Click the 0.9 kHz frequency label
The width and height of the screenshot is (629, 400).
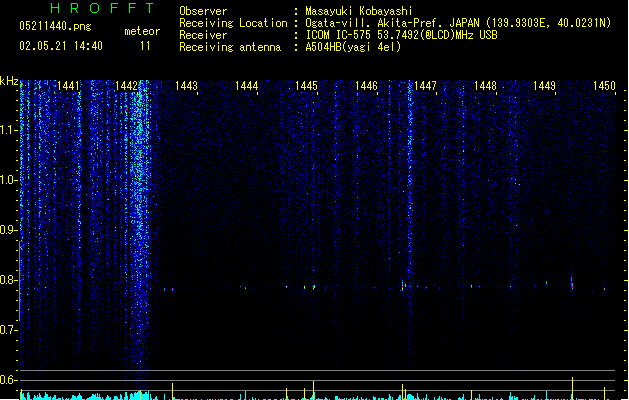click(x=8, y=230)
